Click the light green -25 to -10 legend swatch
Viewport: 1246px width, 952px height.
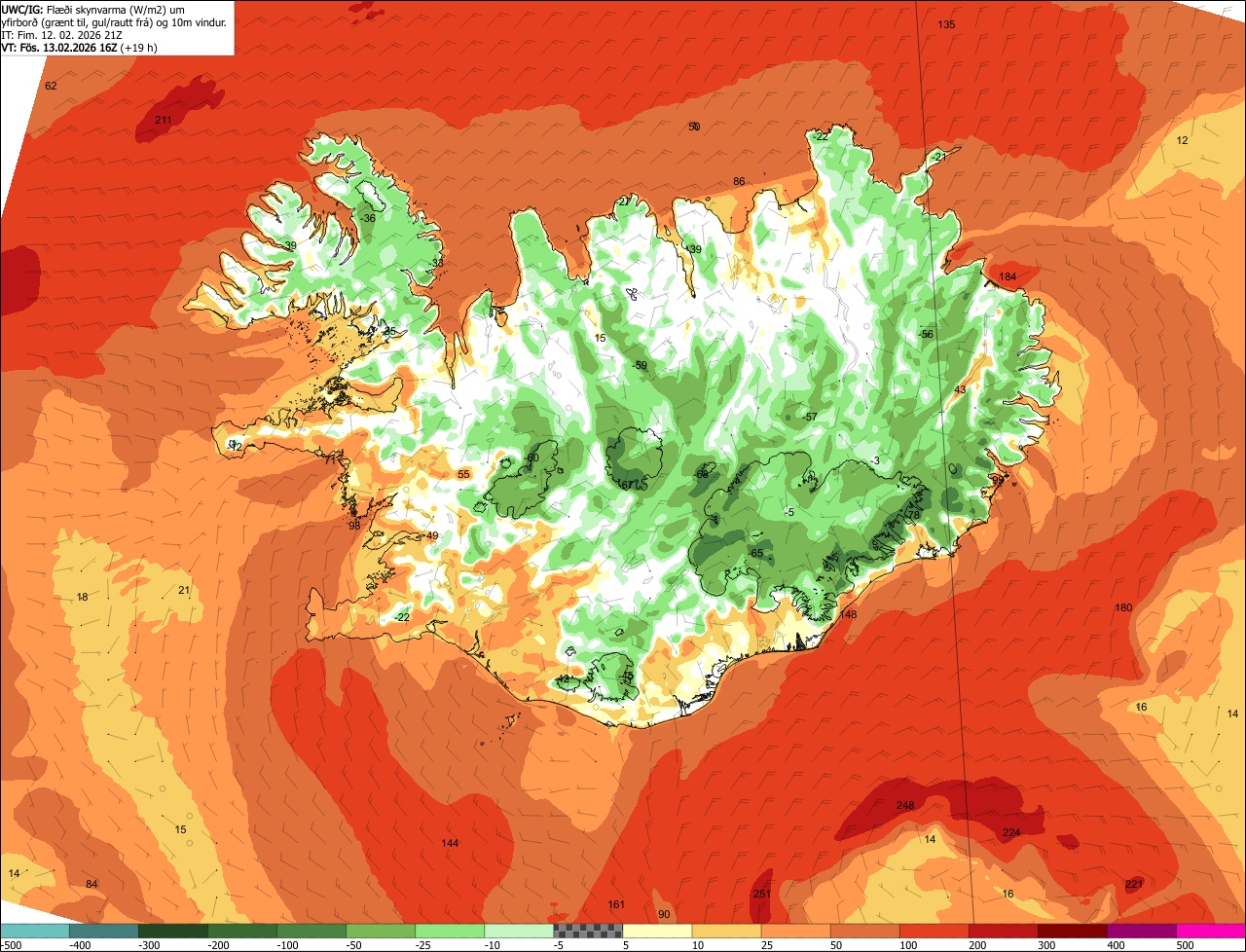pyautogui.click(x=450, y=932)
